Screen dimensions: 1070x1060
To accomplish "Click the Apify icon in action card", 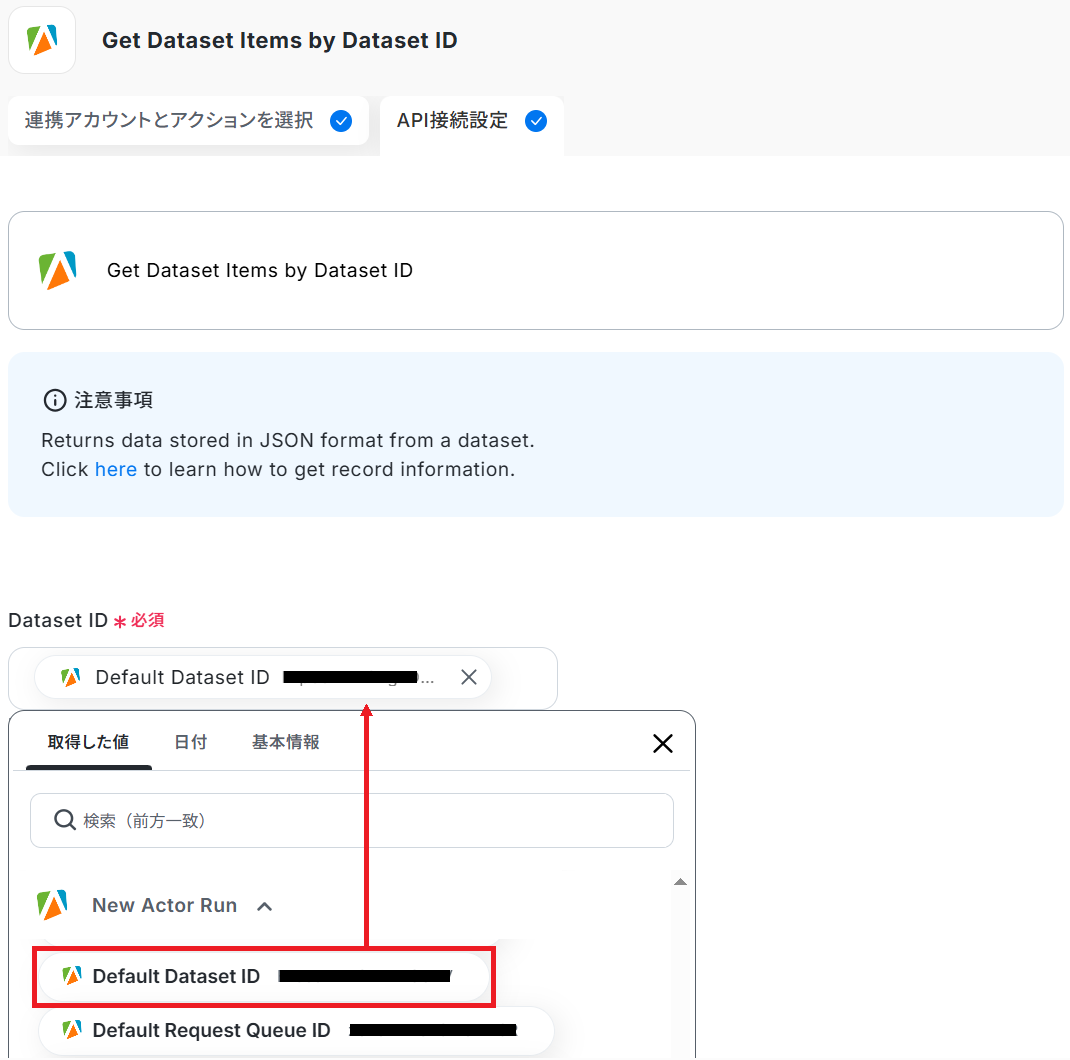I will coord(58,270).
